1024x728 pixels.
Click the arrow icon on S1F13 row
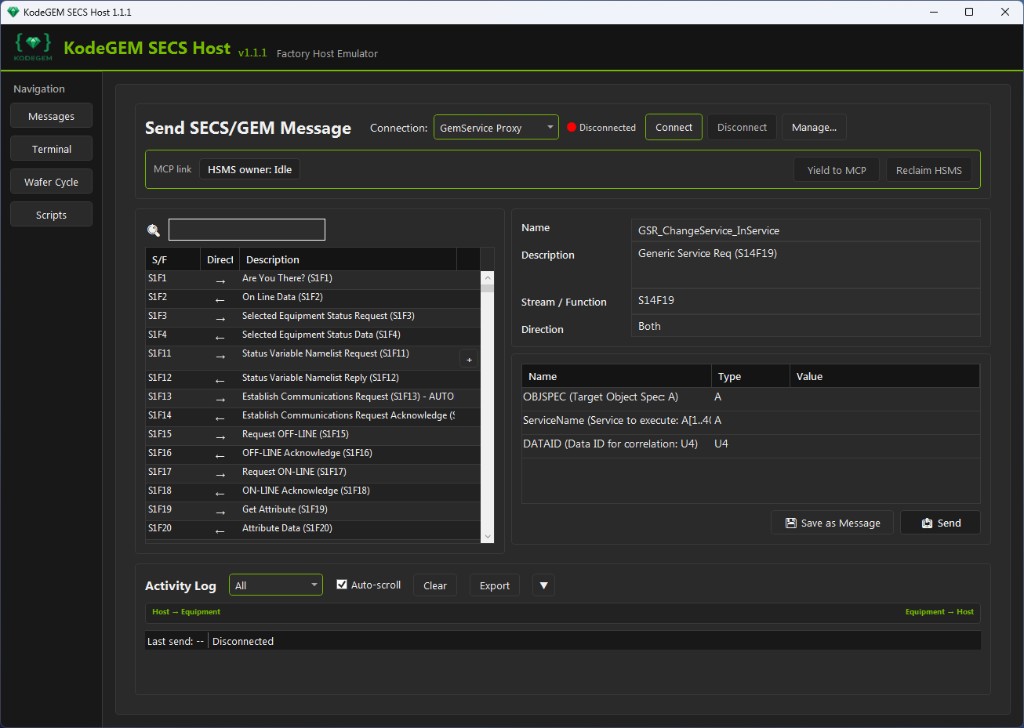tap(220, 399)
